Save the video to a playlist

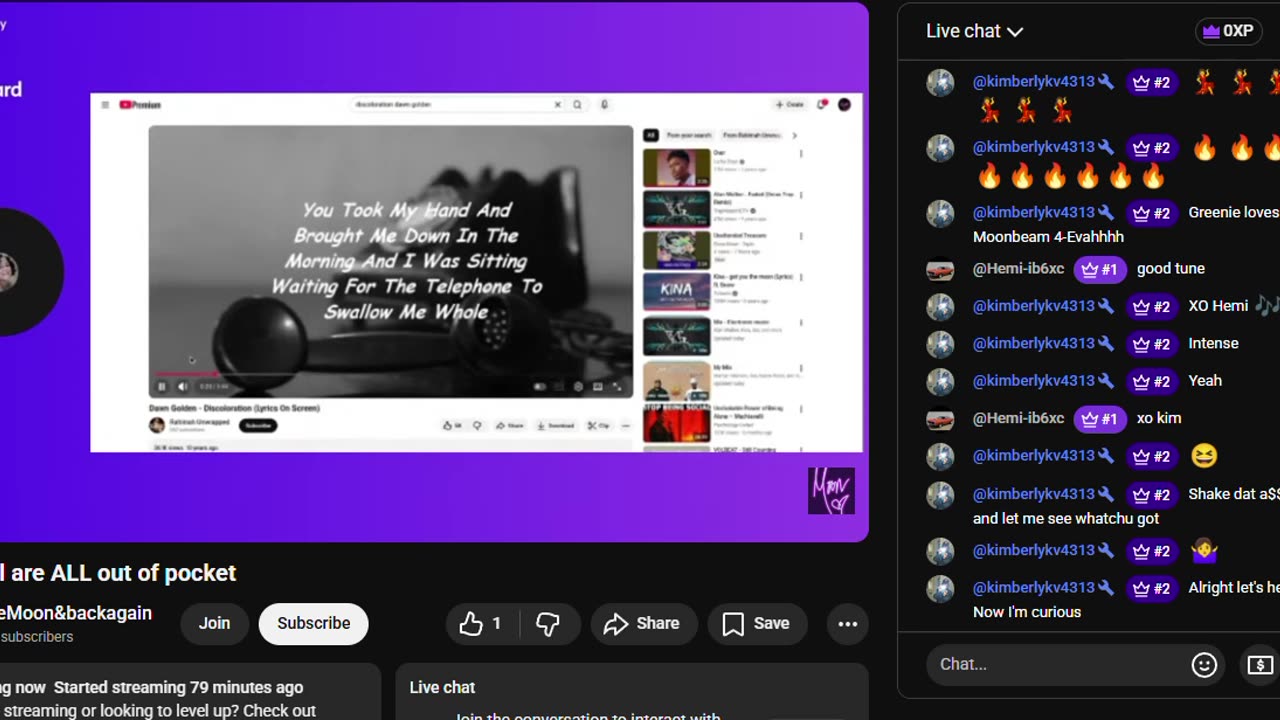(x=757, y=624)
